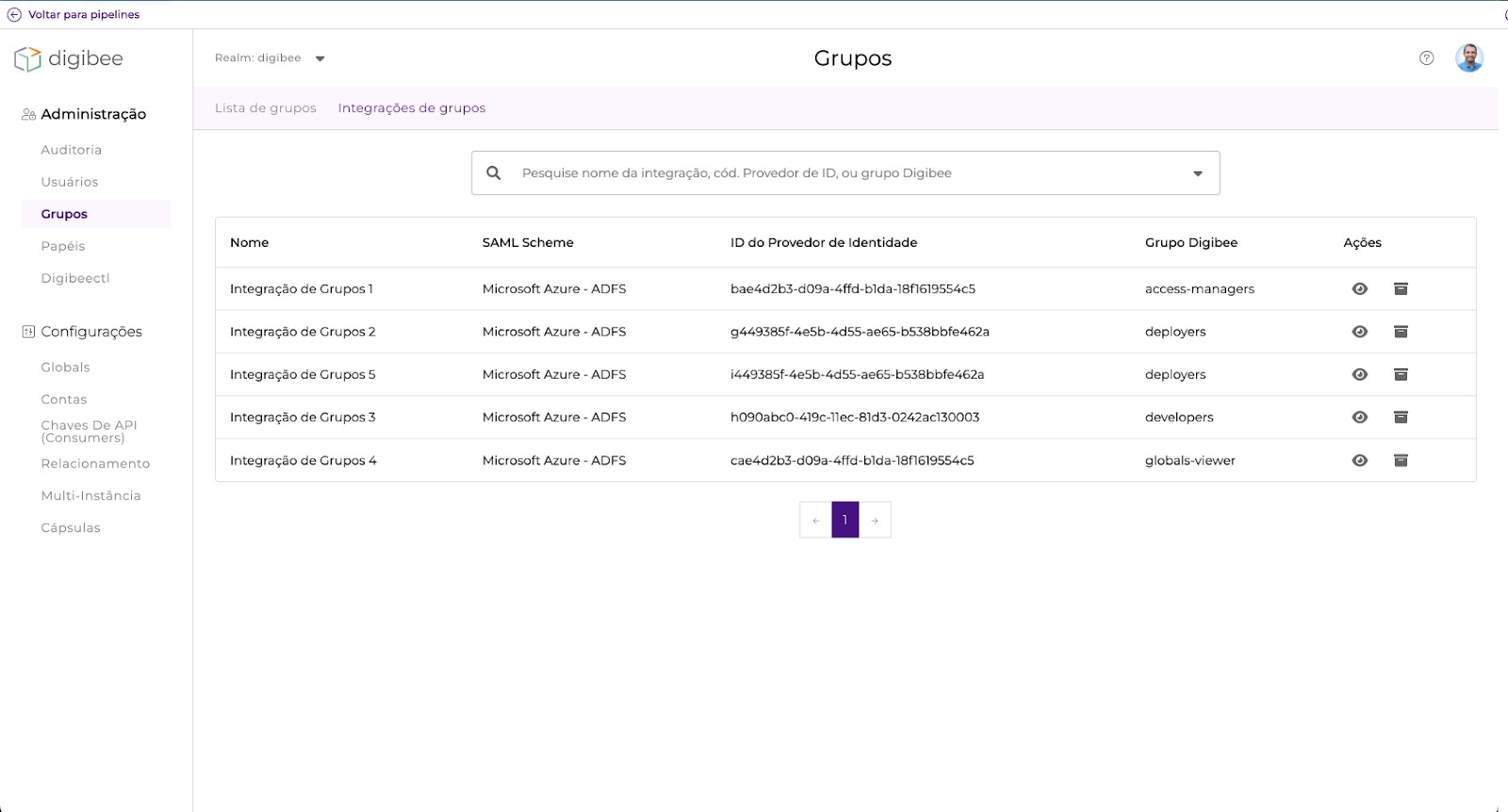Go to next page arrow in pagination
Viewport: 1508px width, 812px height.
pyautogui.click(x=875, y=520)
